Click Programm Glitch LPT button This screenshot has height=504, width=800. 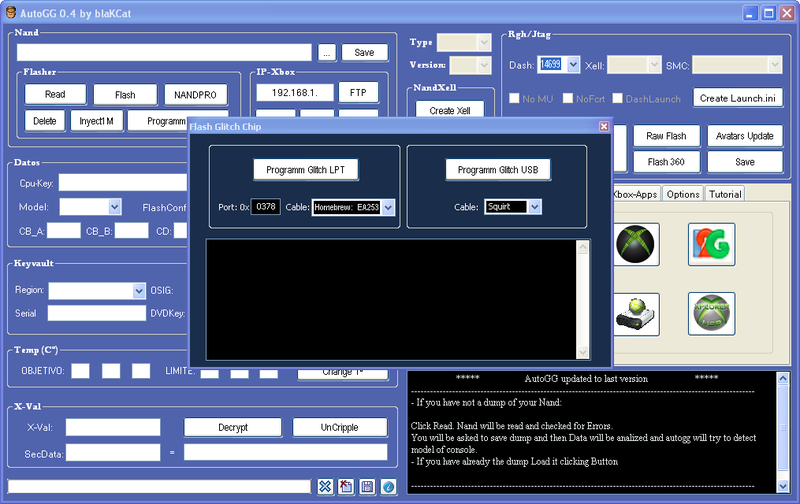[x=306, y=170]
